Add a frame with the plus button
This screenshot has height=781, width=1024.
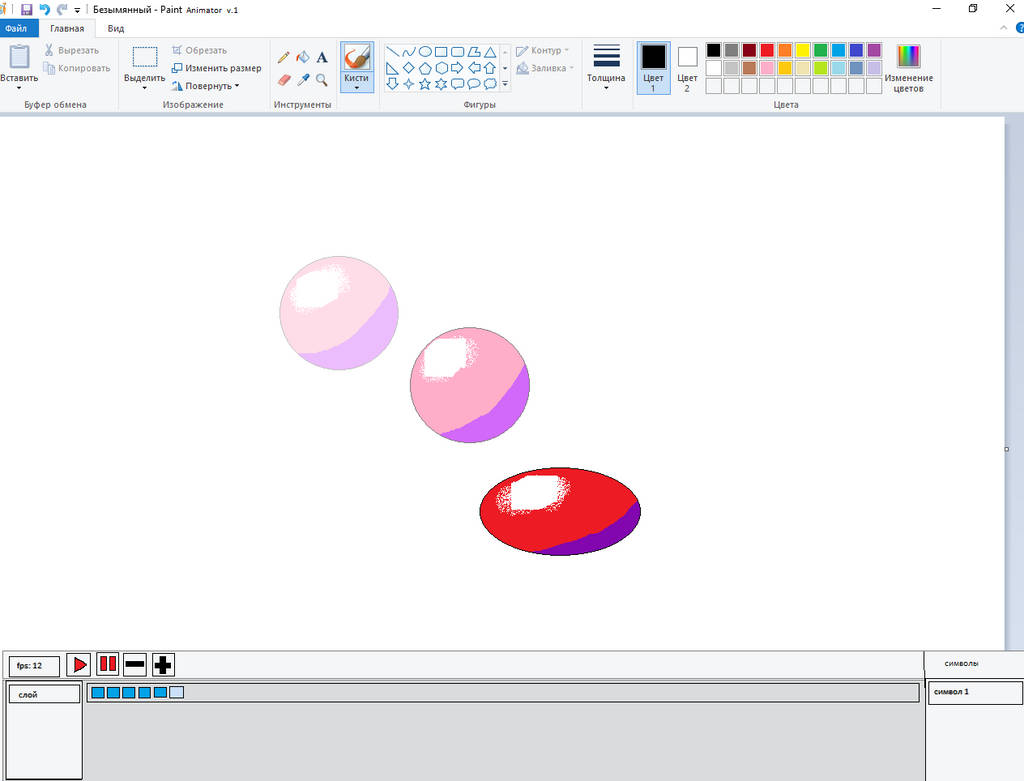163,665
